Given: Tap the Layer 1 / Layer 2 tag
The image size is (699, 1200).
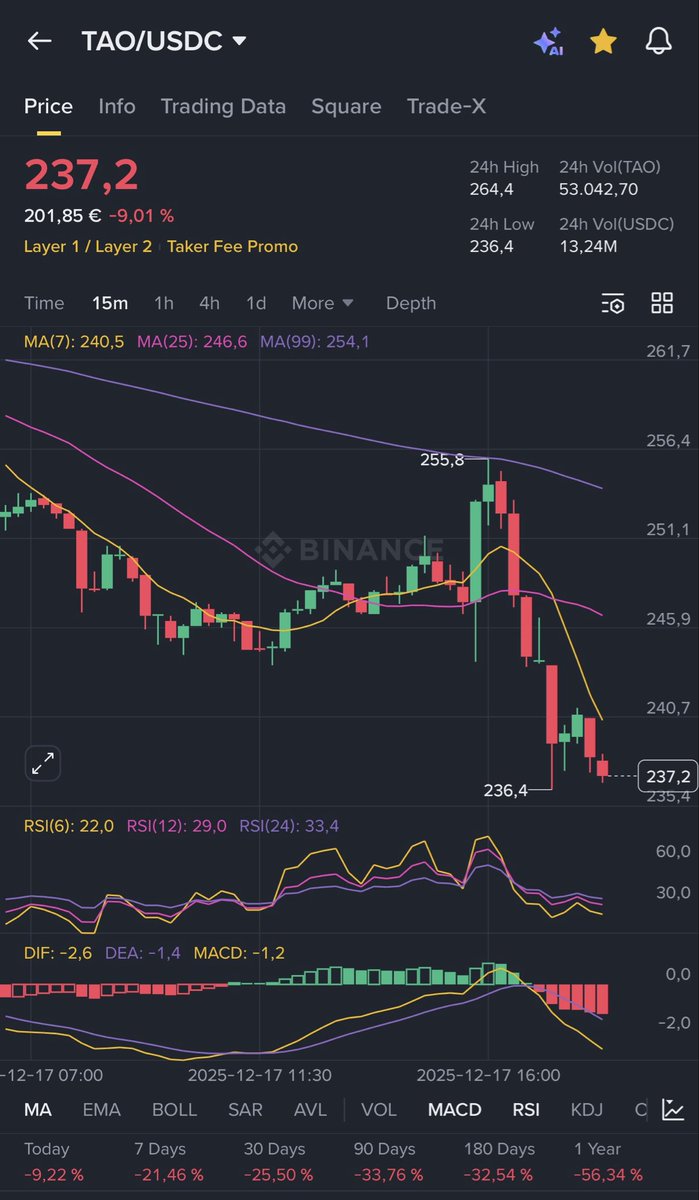Looking at the screenshot, I should (88, 246).
